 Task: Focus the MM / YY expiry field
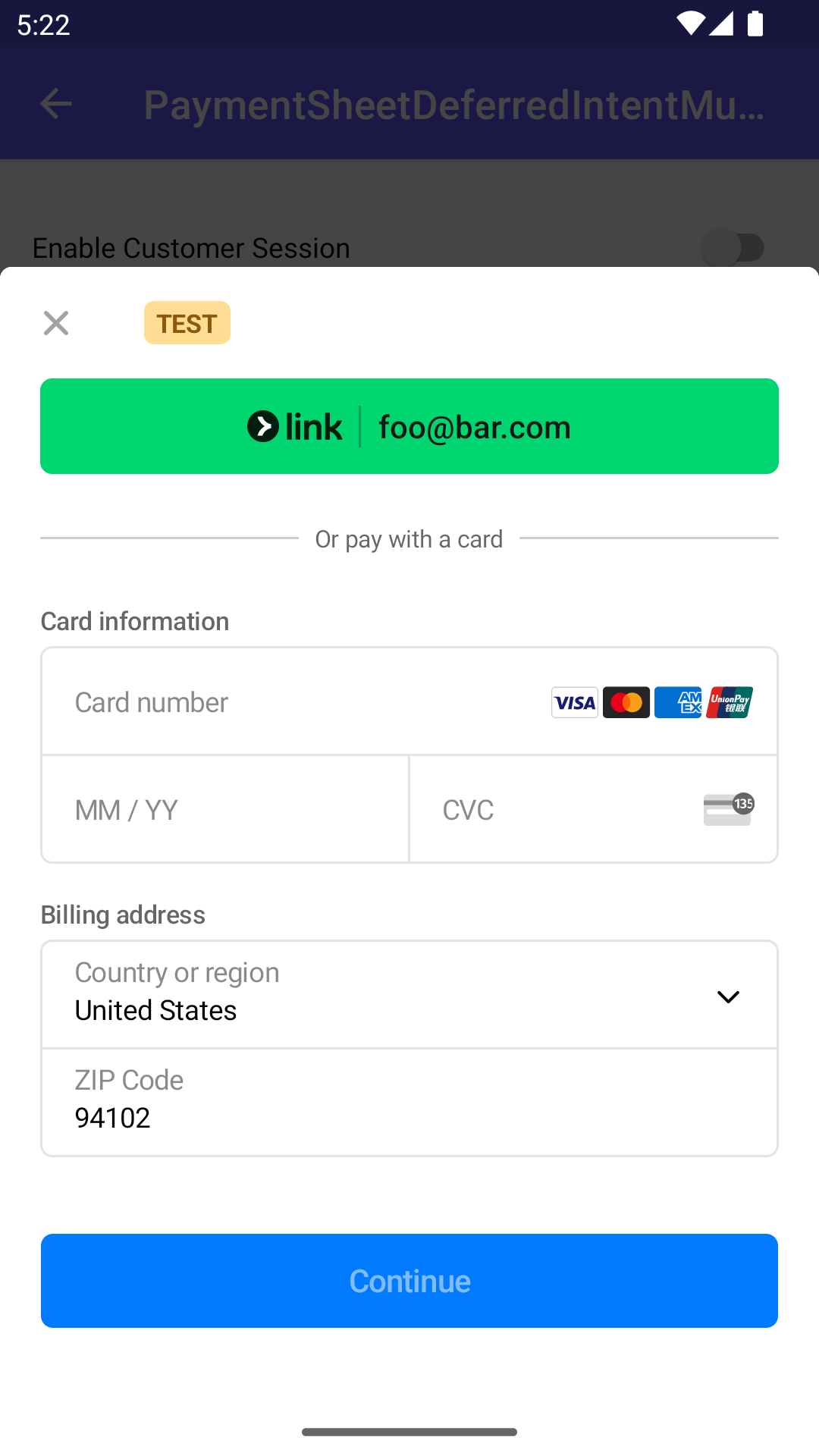(225, 810)
